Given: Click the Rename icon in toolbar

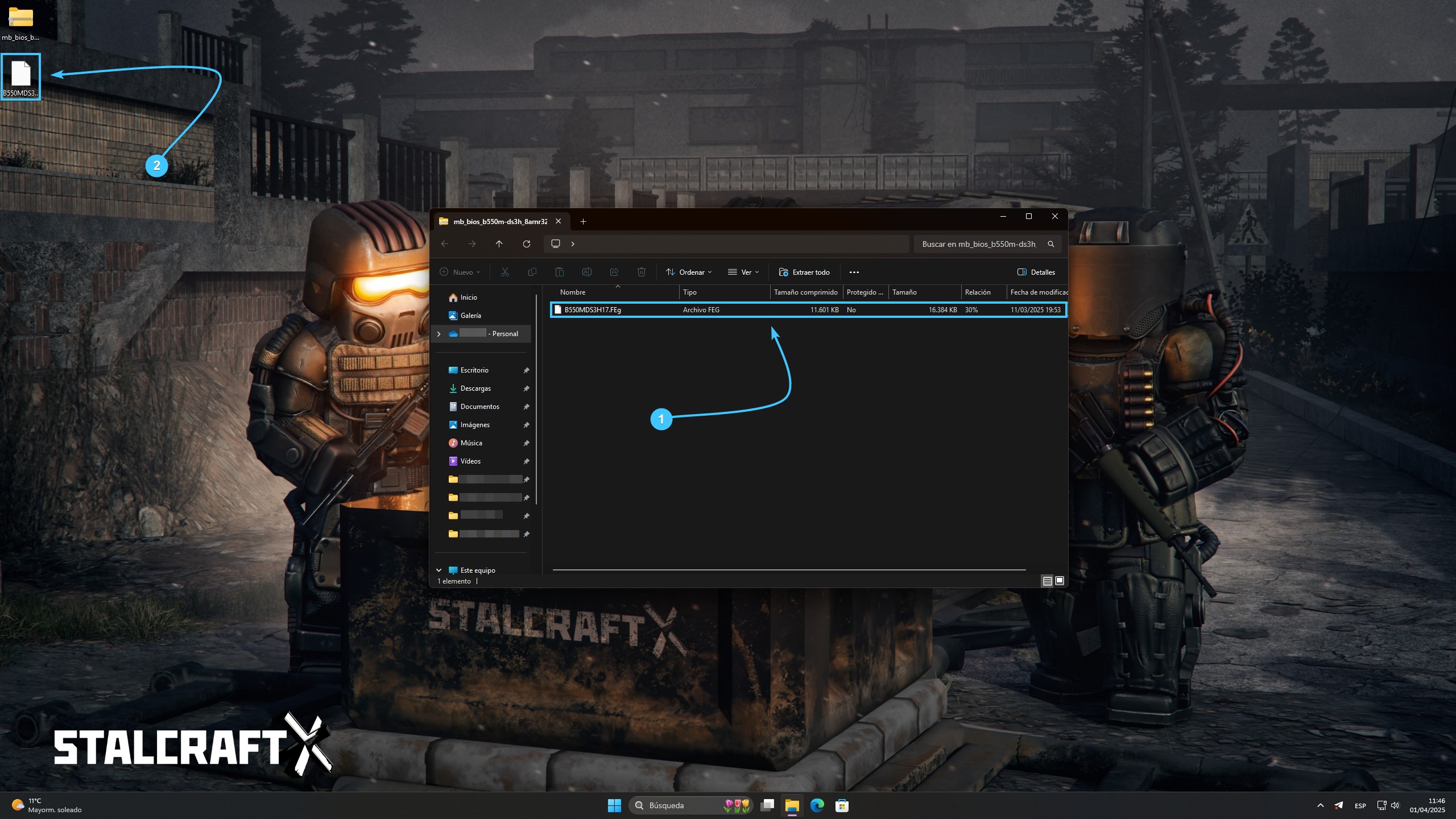Looking at the screenshot, I should [x=587, y=272].
